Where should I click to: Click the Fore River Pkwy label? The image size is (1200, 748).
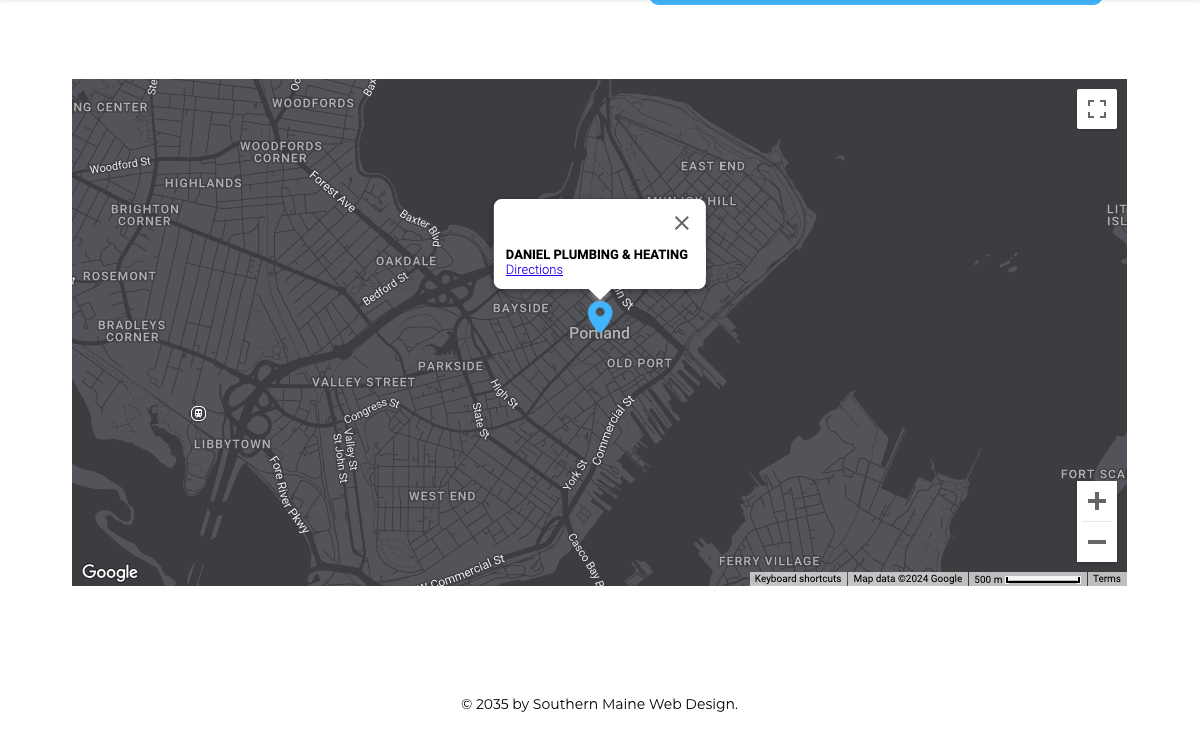click(x=289, y=495)
